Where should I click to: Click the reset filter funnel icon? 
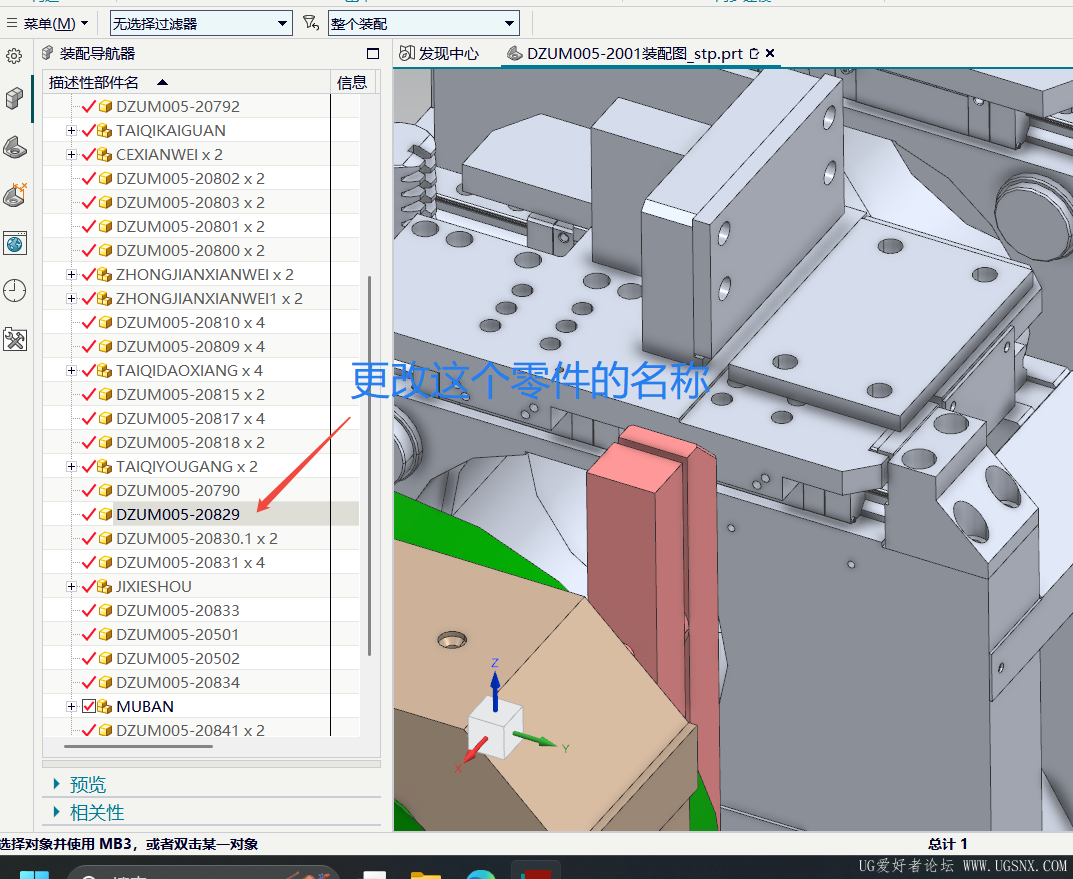point(310,23)
